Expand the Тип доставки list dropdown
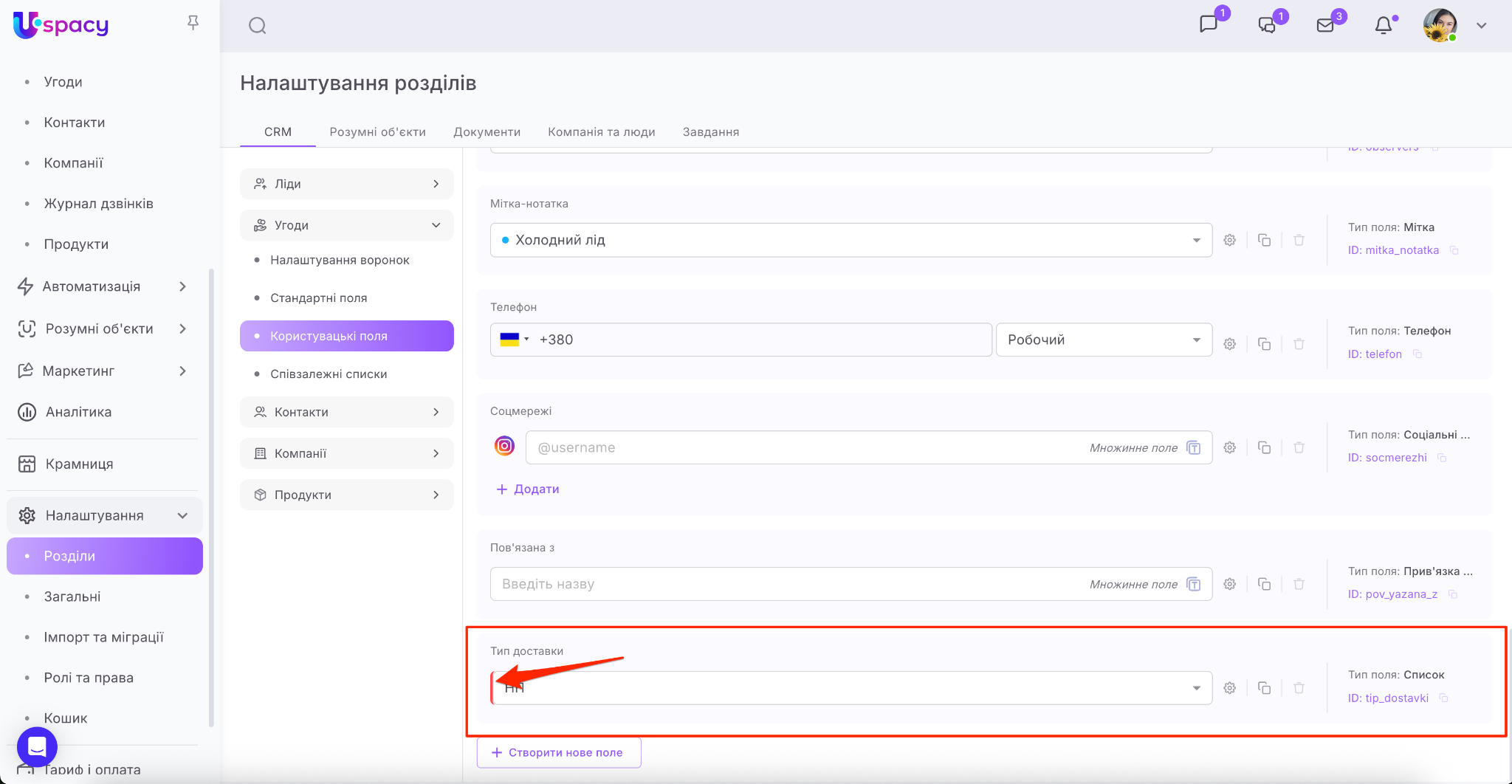The width and height of the screenshot is (1512, 784). 1195,688
